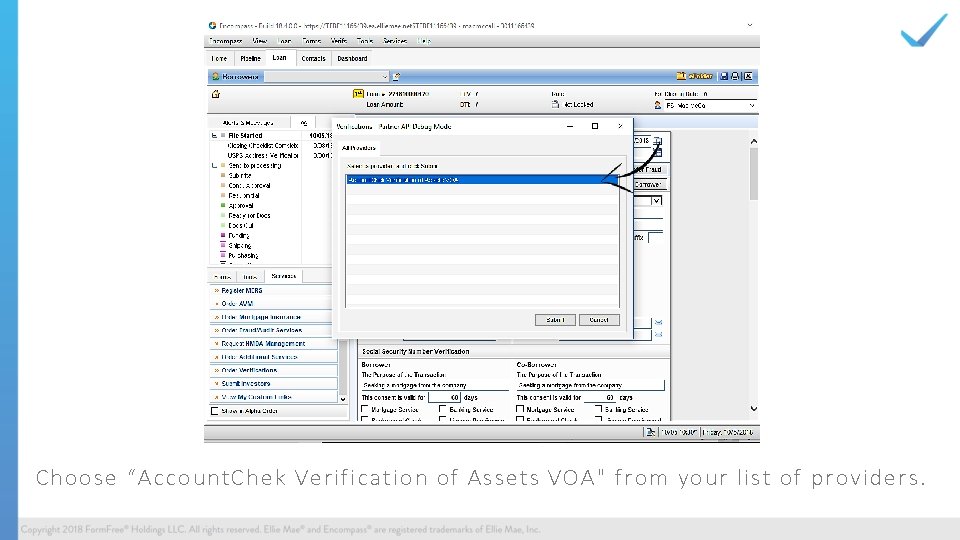Select the Ready for Docs milestone
The height and width of the screenshot is (540, 960).
(249, 216)
